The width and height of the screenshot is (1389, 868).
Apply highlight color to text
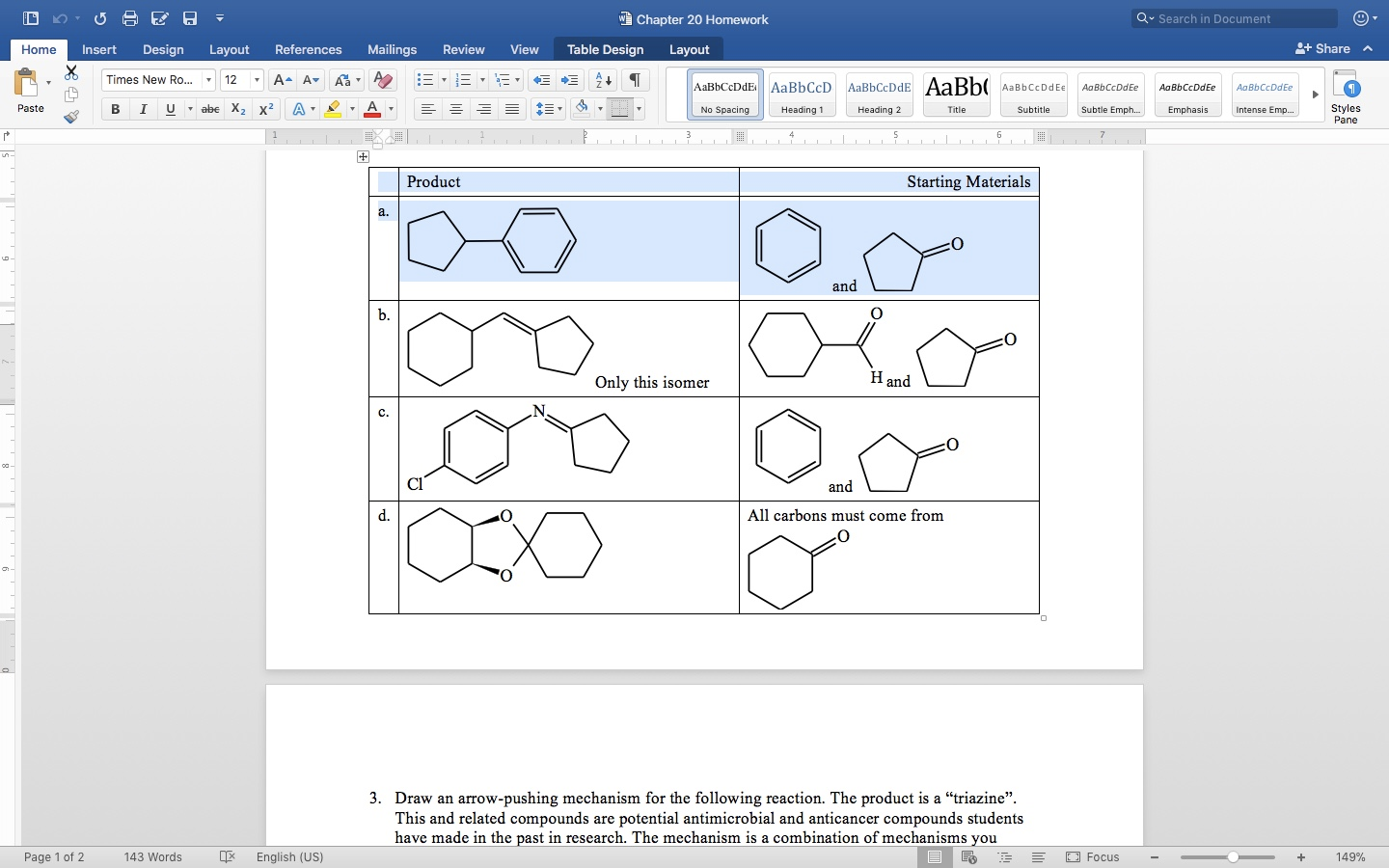pos(333,109)
